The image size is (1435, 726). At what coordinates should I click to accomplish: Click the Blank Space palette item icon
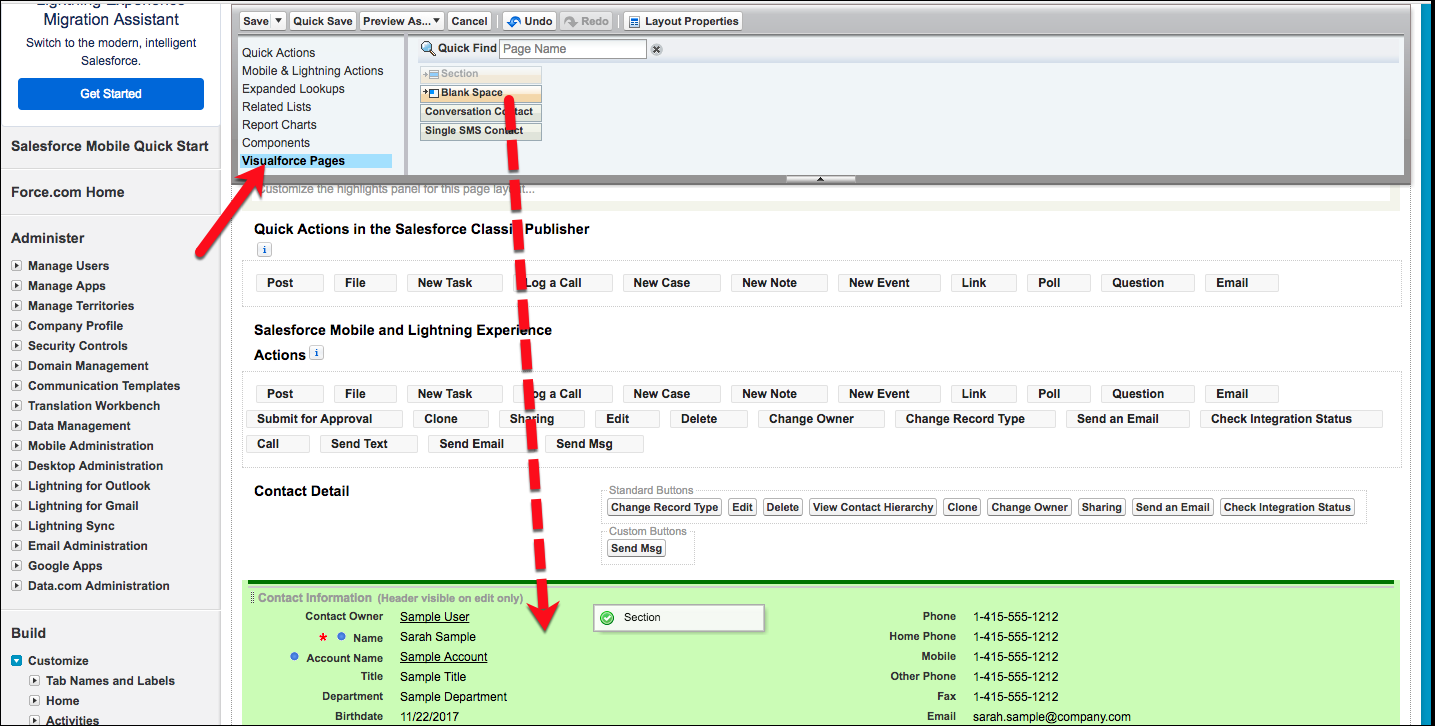(432, 93)
